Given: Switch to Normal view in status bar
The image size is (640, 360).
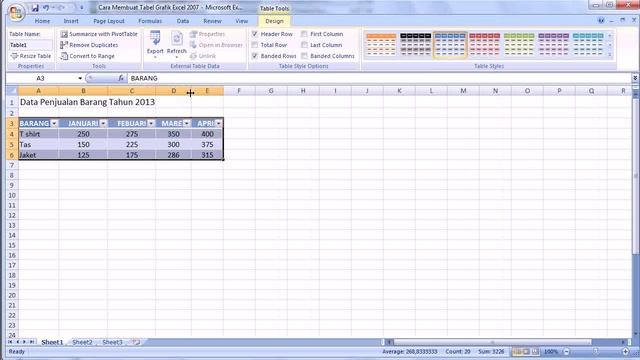Looking at the screenshot, I should [x=517, y=351].
